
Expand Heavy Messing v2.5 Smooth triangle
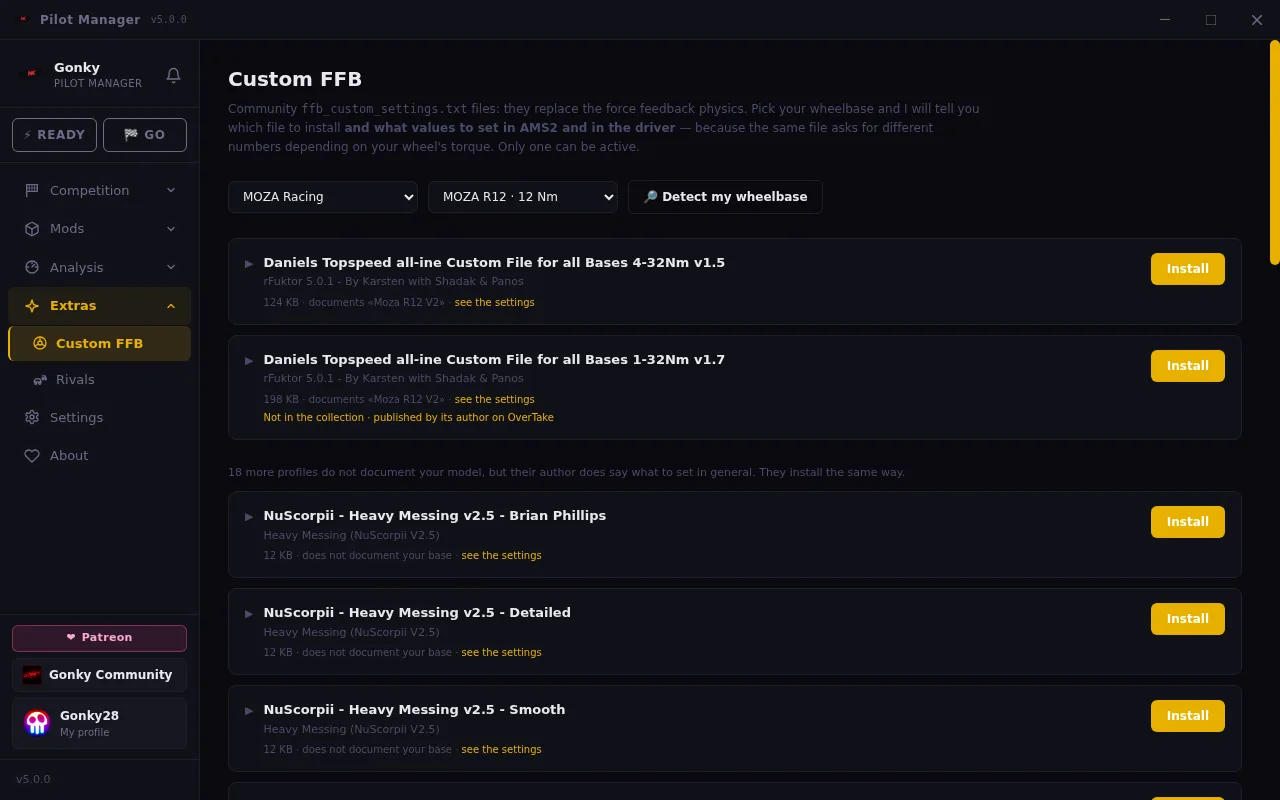coord(249,710)
